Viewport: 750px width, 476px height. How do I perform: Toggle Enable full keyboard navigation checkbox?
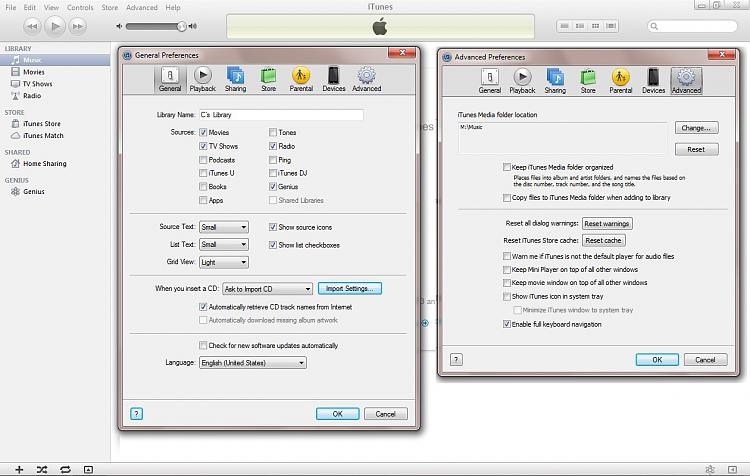[507, 324]
